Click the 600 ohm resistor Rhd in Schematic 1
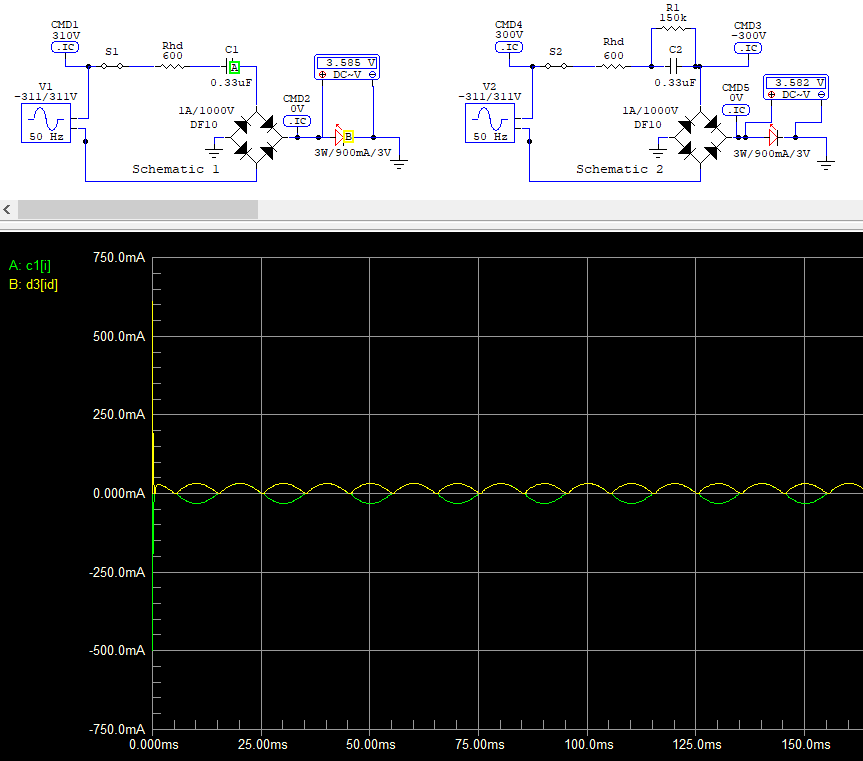Screen dimensions: 863x761 [x=172, y=66]
